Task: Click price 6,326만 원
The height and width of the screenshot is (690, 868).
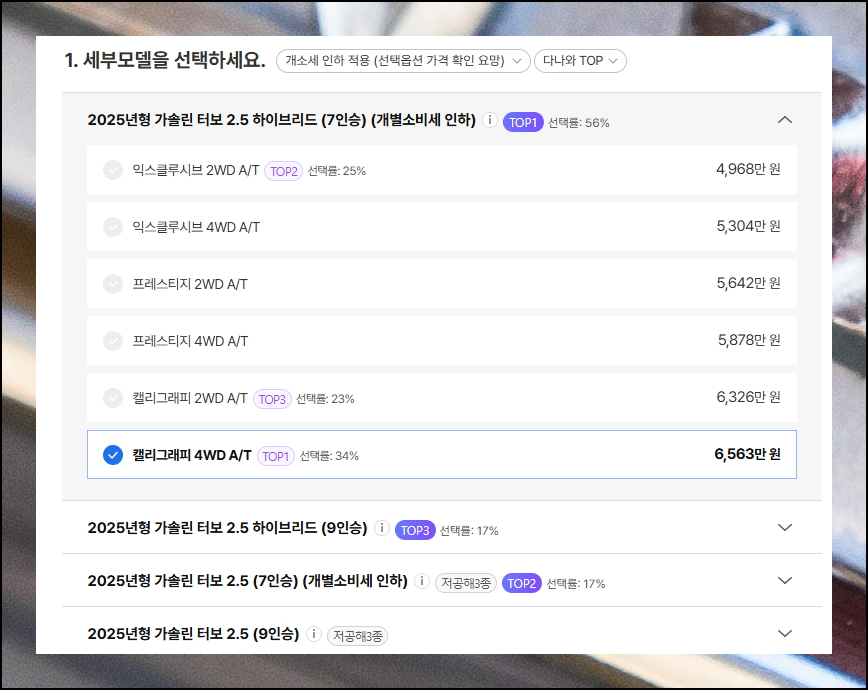Action: click(x=748, y=398)
